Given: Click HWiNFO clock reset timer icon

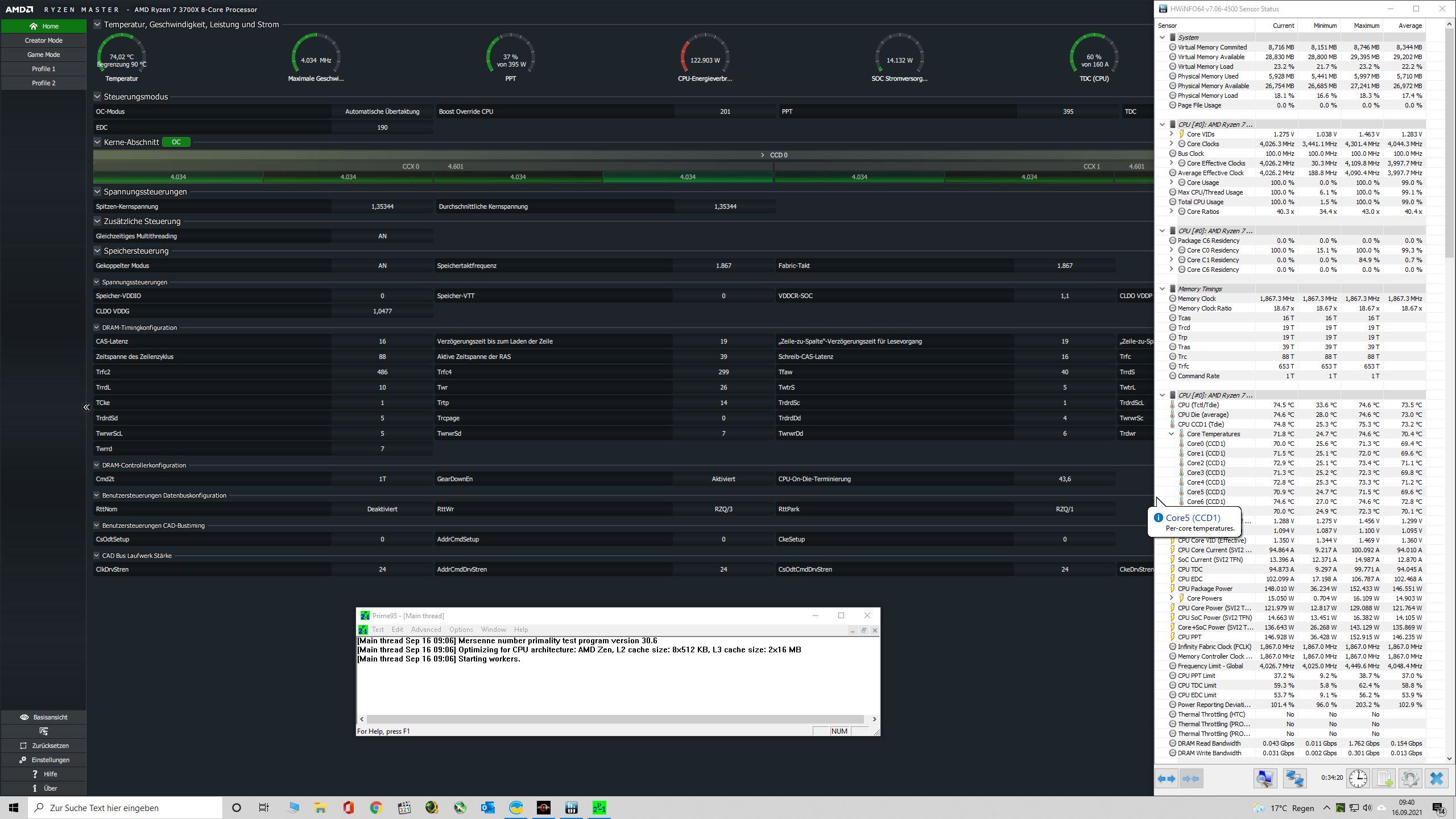Looking at the screenshot, I should [1358, 779].
